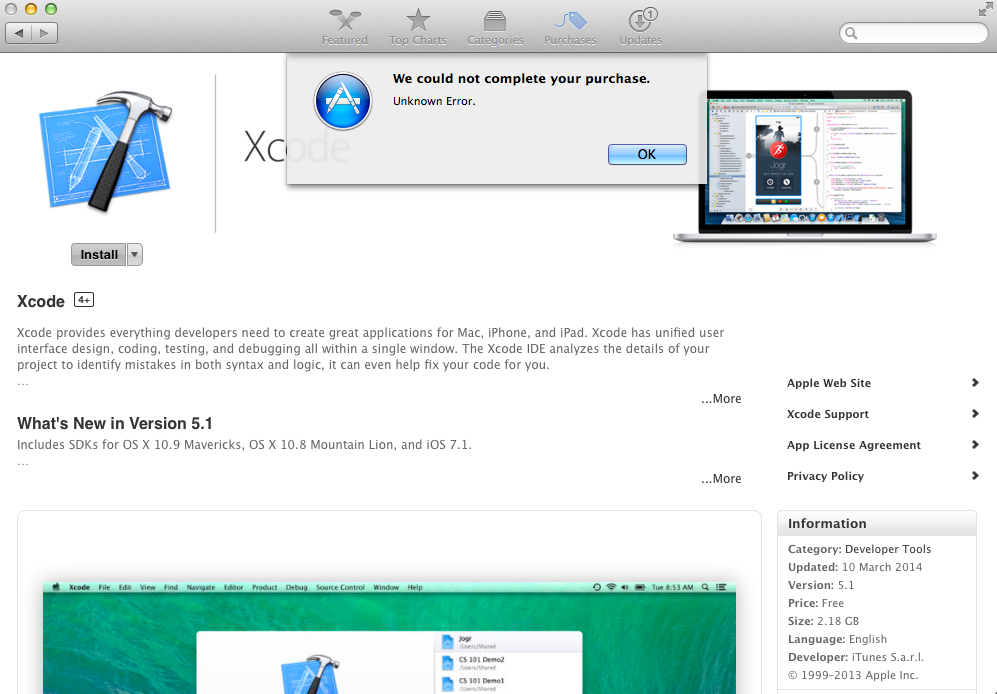Open Xcode Support link

(x=827, y=414)
